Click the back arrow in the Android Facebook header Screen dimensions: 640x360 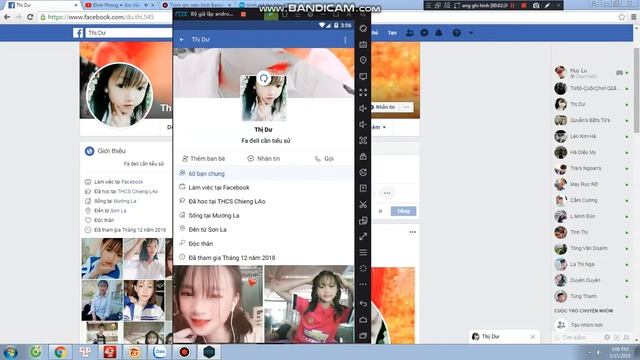click(182, 40)
